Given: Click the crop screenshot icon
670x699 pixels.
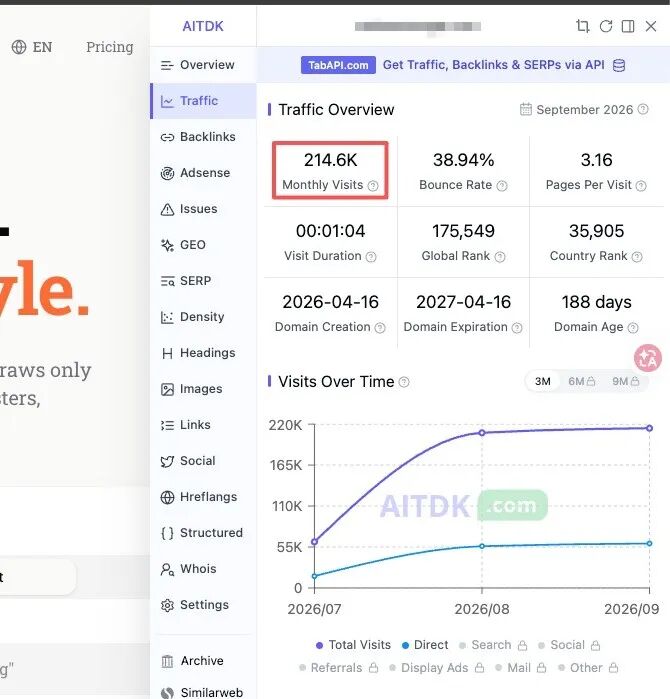Looking at the screenshot, I should click(583, 26).
